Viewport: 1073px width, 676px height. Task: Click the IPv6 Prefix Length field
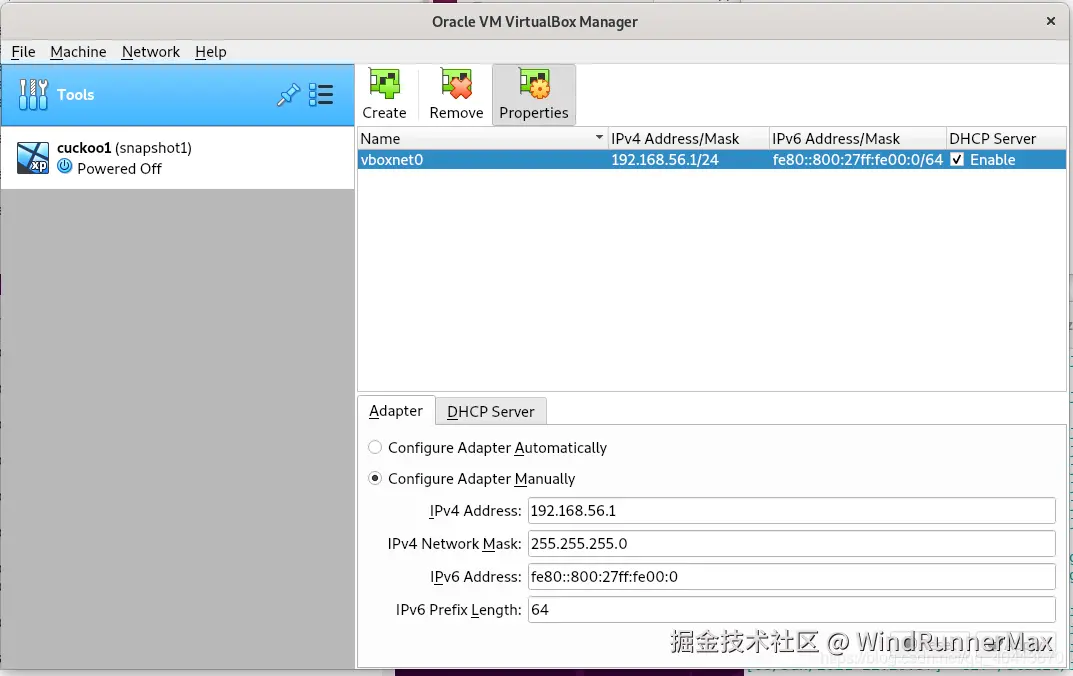pos(791,610)
